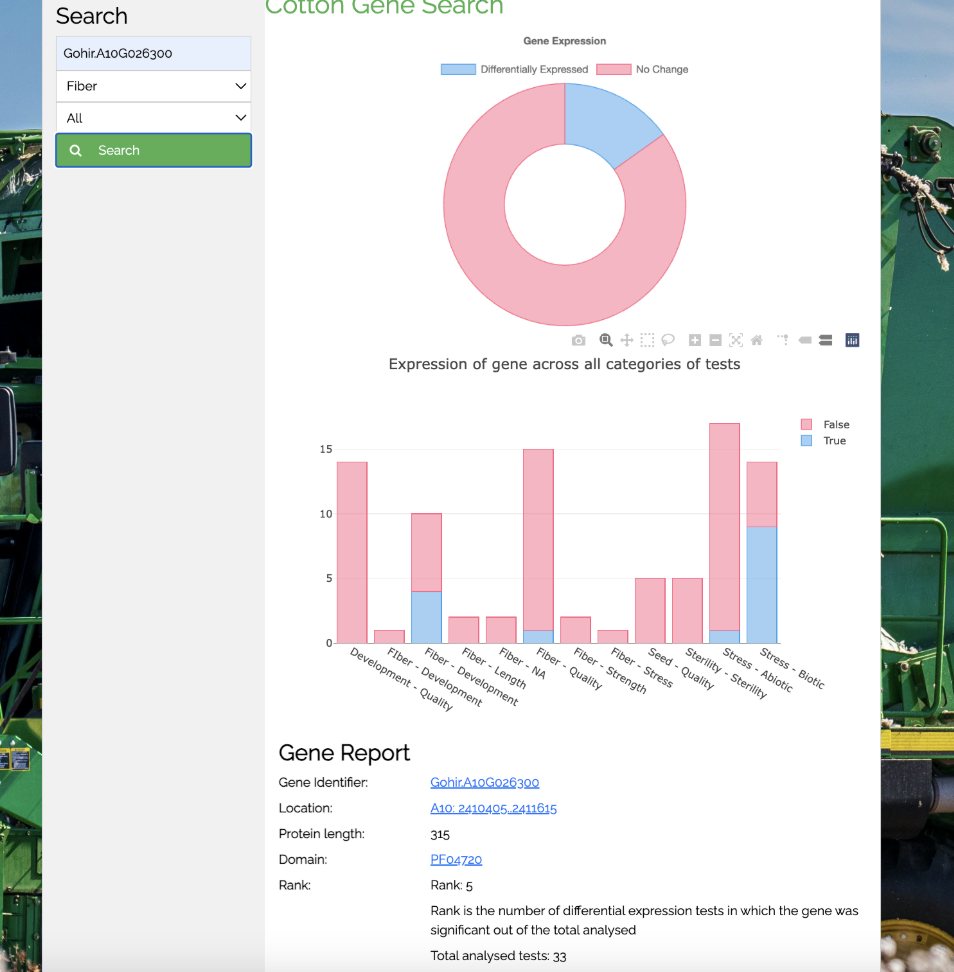Click the 'Search' sidebar heading
This screenshot has width=954, height=972.
[x=92, y=16]
